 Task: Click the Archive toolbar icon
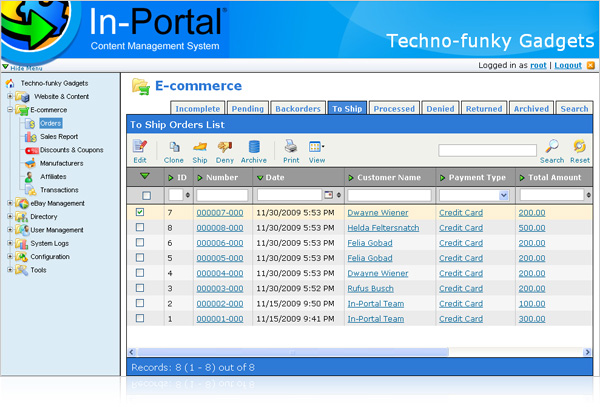(x=254, y=147)
